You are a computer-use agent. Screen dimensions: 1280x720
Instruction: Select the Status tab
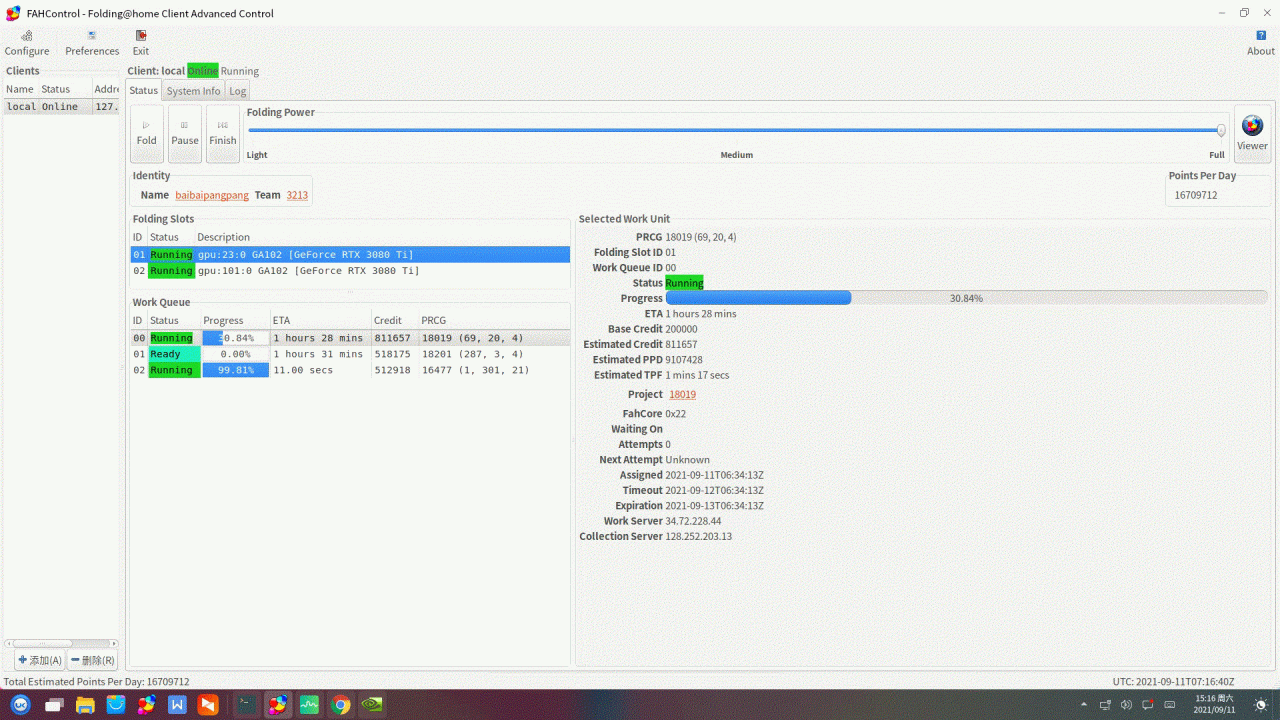[x=144, y=90]
